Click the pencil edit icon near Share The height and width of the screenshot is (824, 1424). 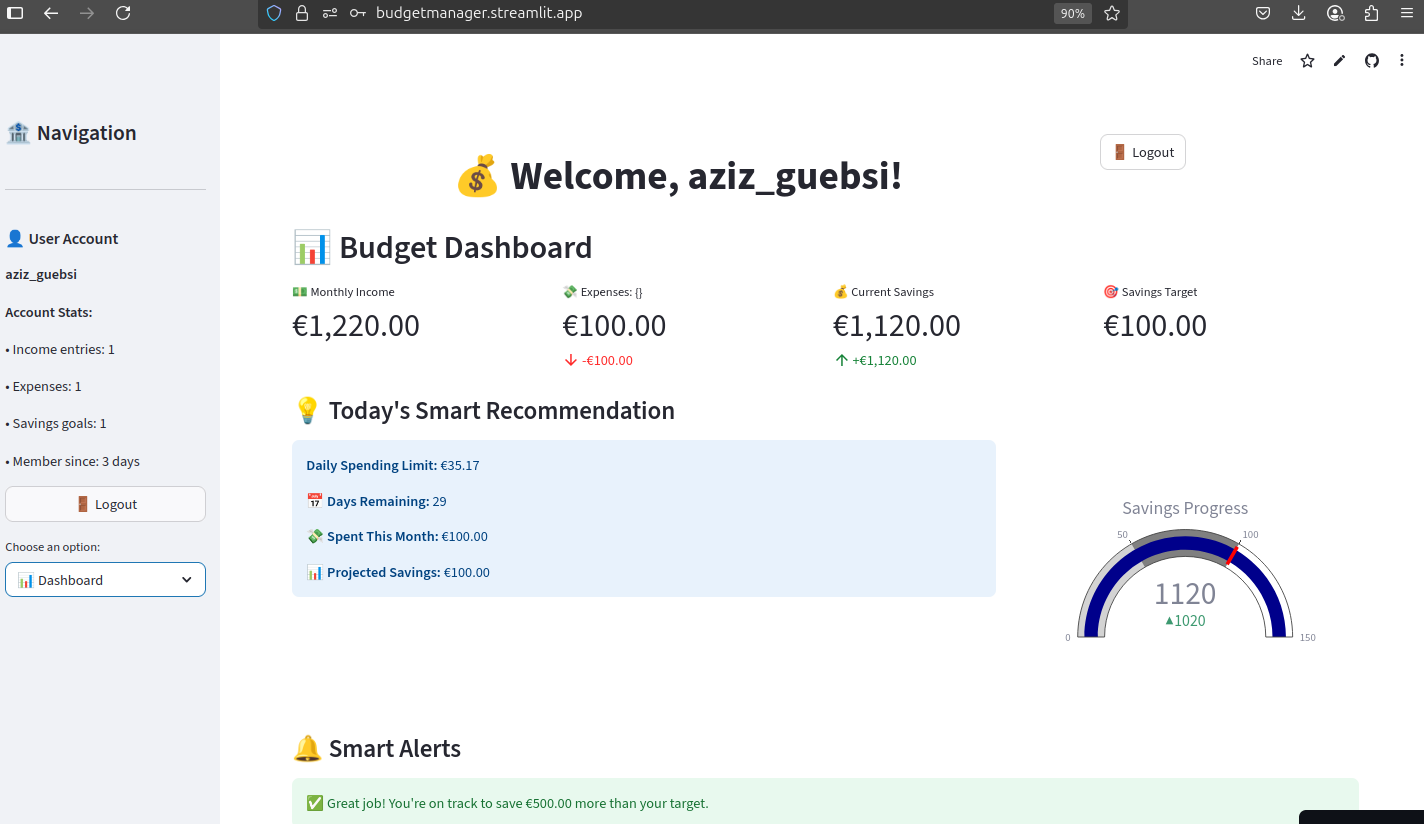(x=1339, y=61)
